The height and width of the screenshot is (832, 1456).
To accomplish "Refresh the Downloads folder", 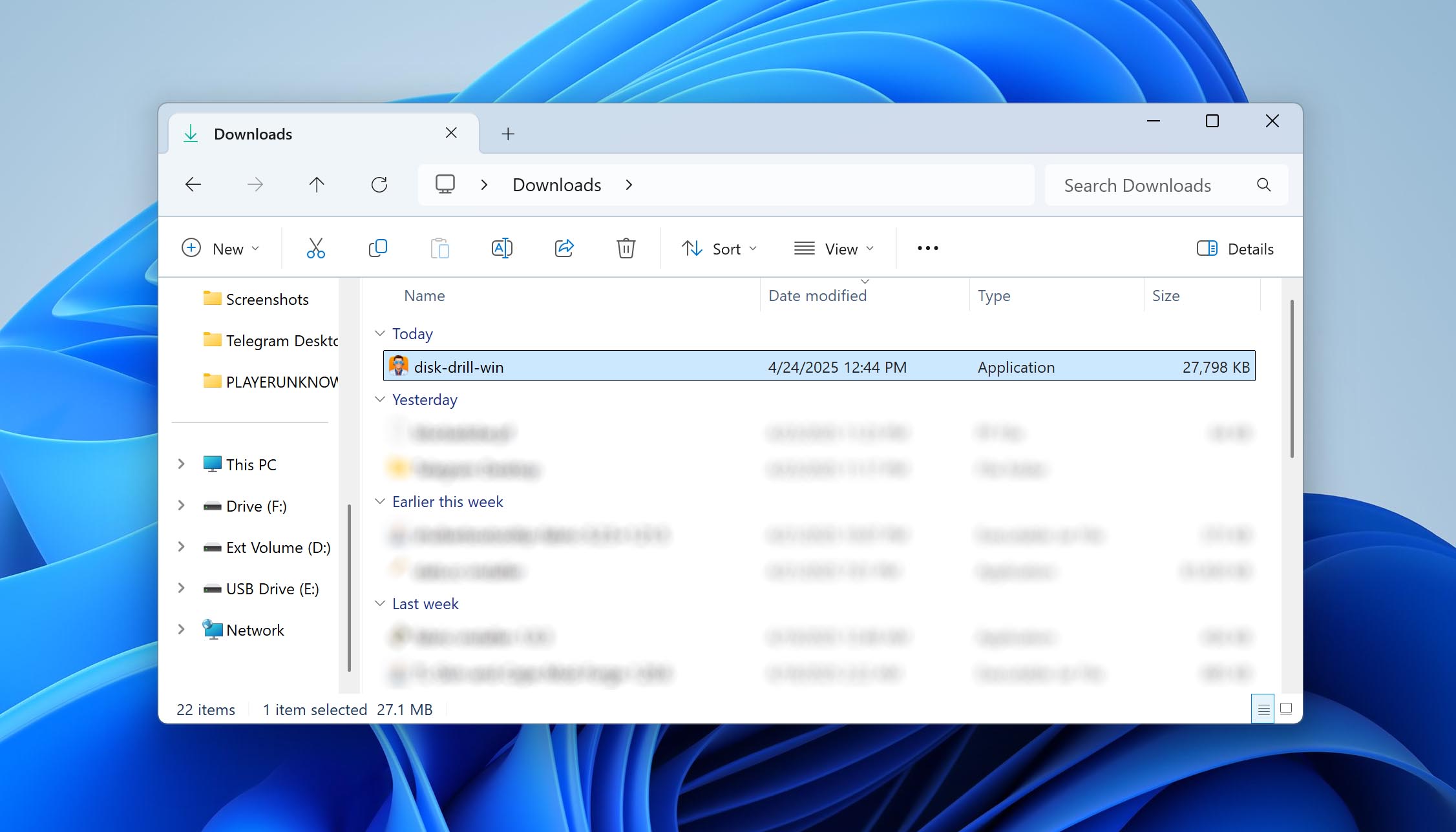I will tap(379, 185).
